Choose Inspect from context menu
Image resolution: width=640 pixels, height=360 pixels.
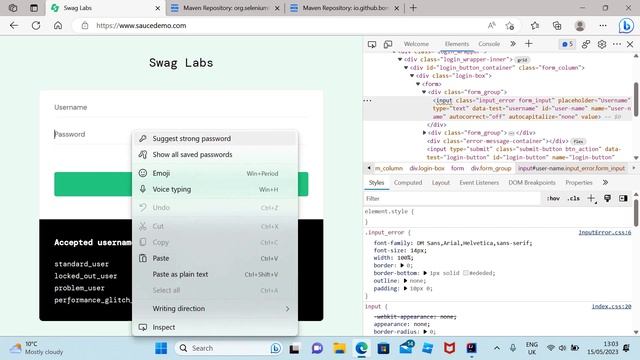(x=215, y=327)
